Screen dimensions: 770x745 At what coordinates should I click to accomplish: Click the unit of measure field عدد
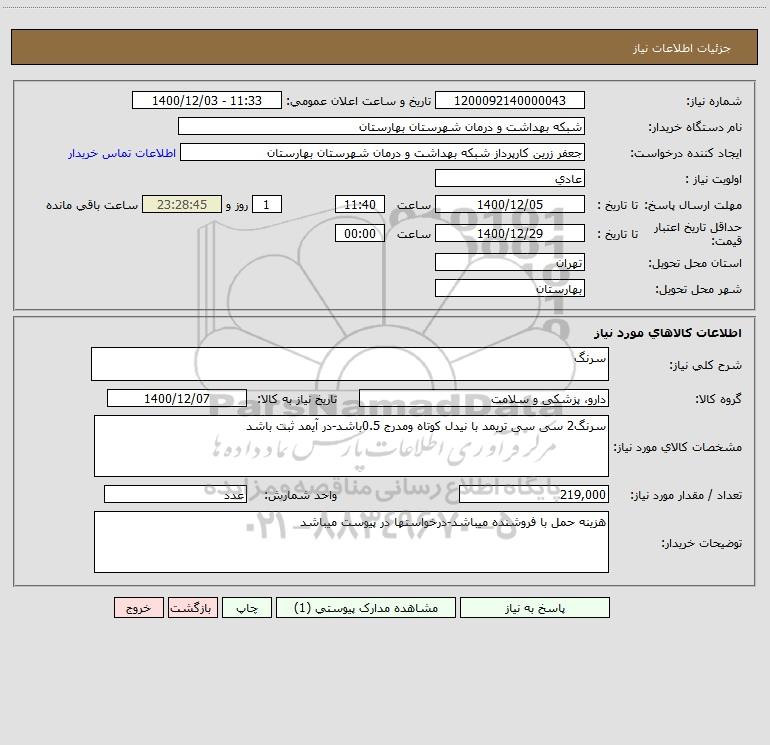[175, 494]
